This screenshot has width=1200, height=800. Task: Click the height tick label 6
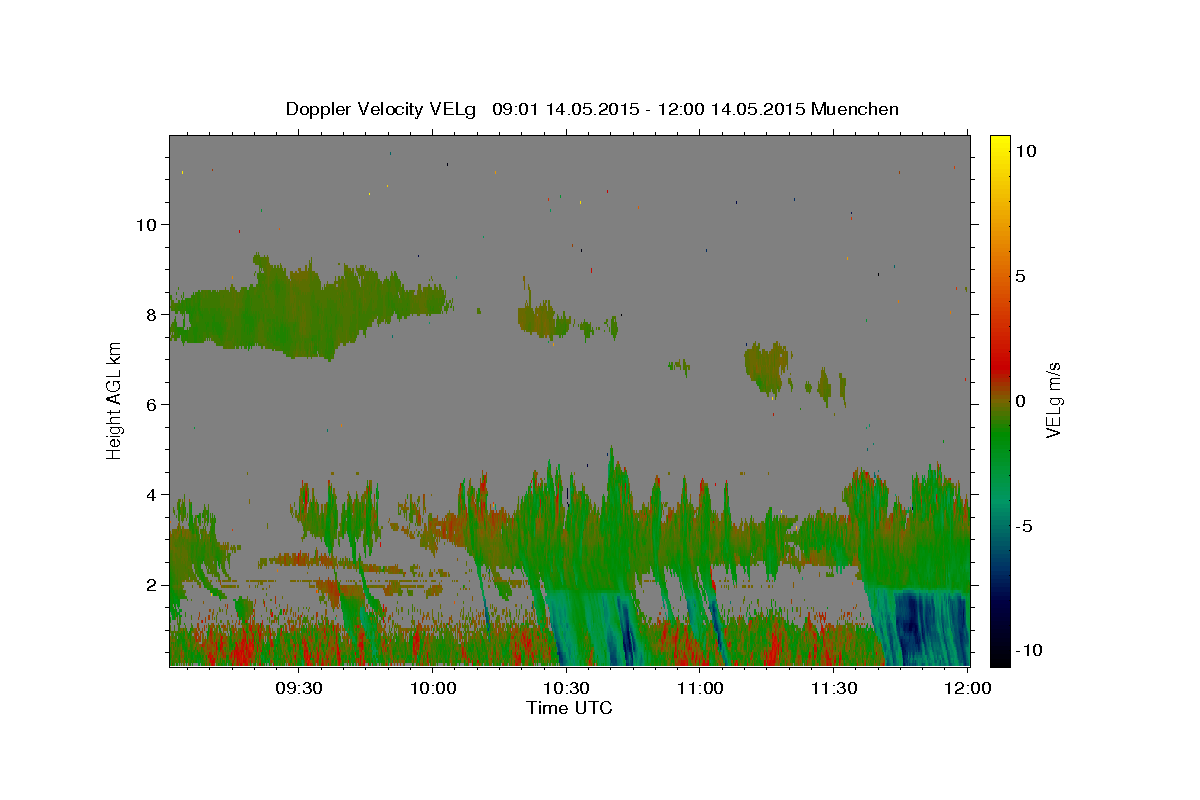[x=152, y=405]
